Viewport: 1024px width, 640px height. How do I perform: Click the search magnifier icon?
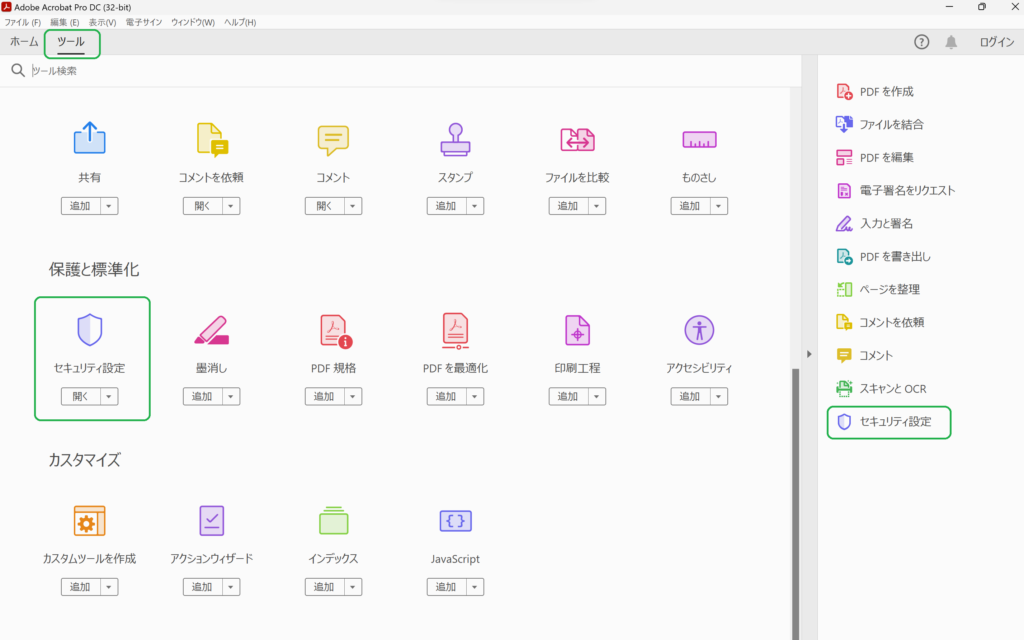(x=18, y=70)
